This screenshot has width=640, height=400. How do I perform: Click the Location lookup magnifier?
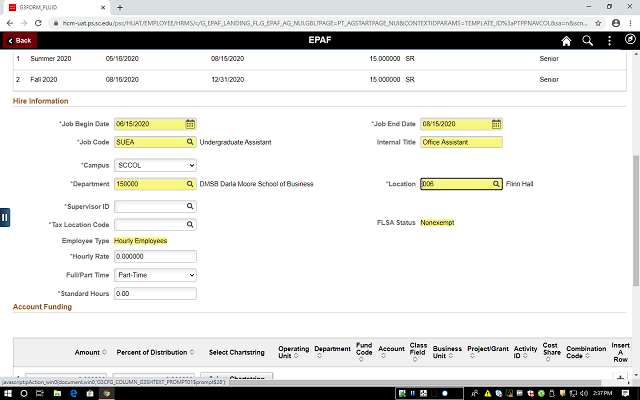pos(496,184)
